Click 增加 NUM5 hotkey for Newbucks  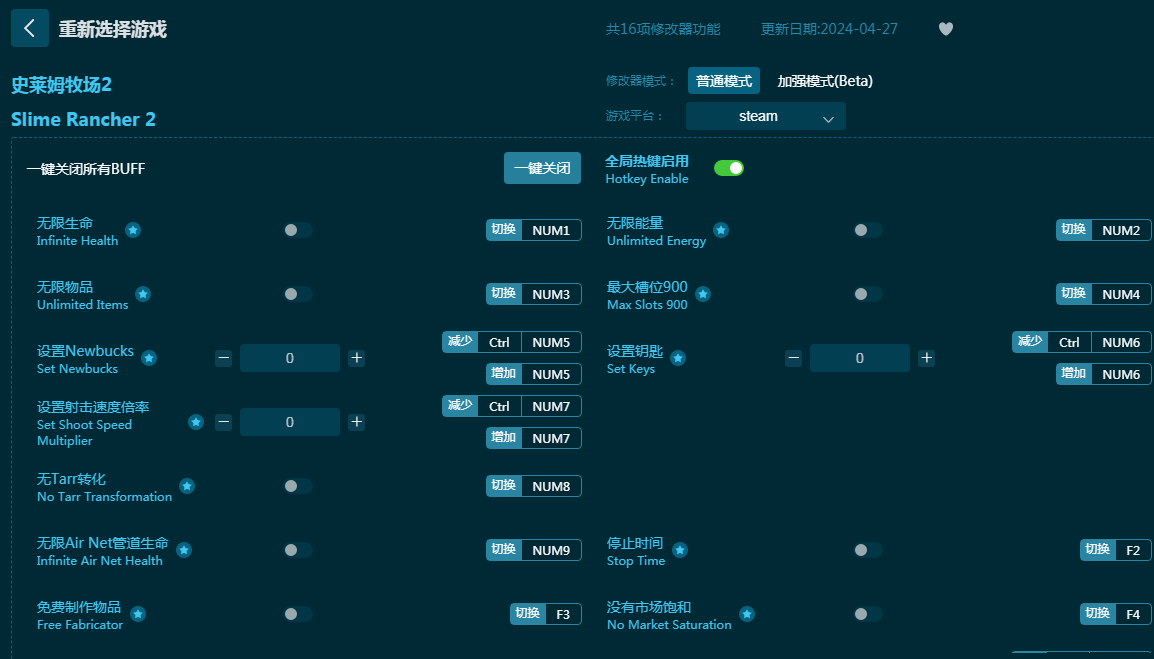tap(534, 374)
